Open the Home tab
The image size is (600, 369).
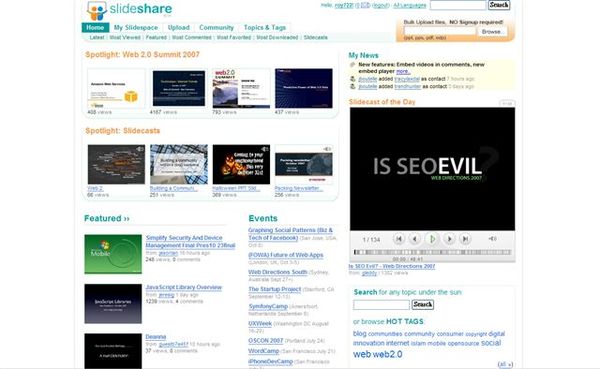pos(95,28)
